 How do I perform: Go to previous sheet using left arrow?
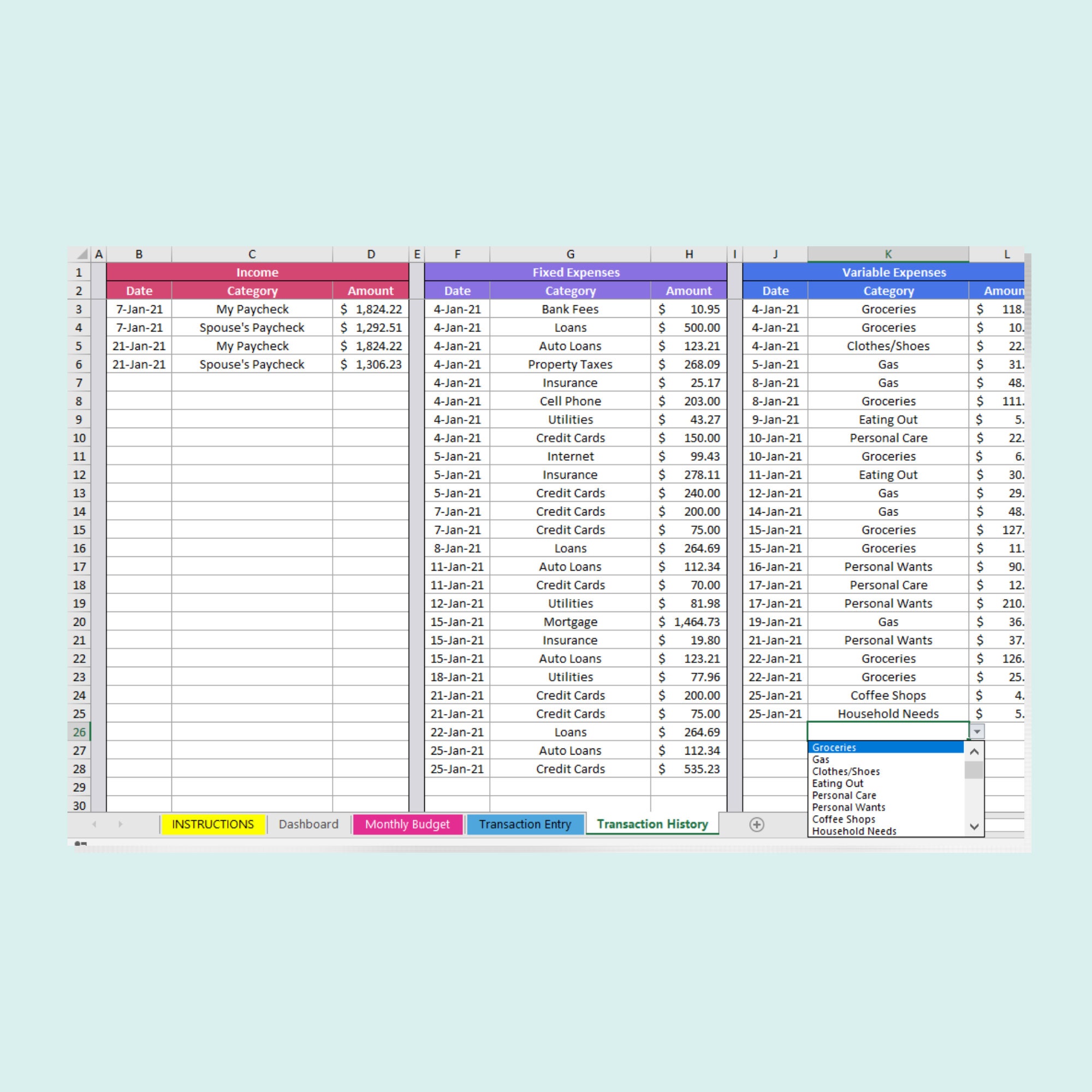[94, 824]
